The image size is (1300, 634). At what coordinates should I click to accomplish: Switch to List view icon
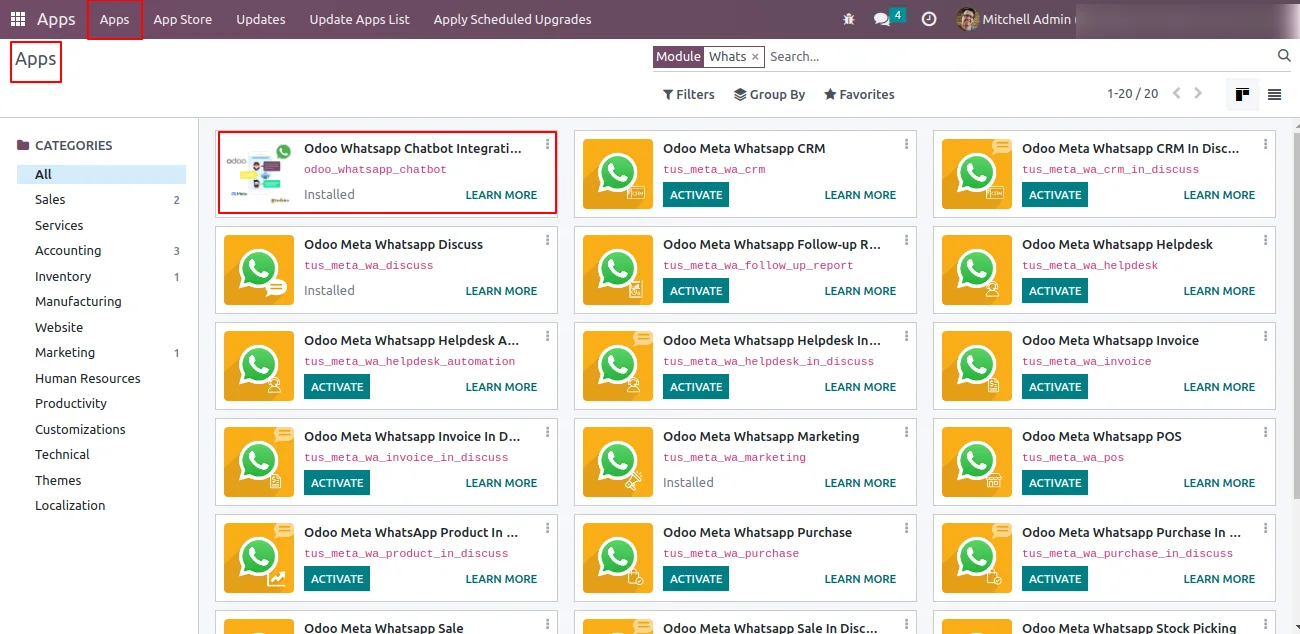[x=1274, y=94]
